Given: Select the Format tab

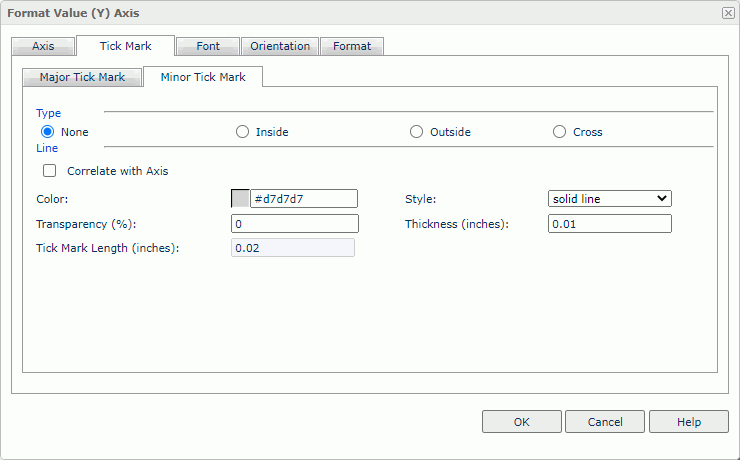Looking at the screenshot, I should coord(352,46).
